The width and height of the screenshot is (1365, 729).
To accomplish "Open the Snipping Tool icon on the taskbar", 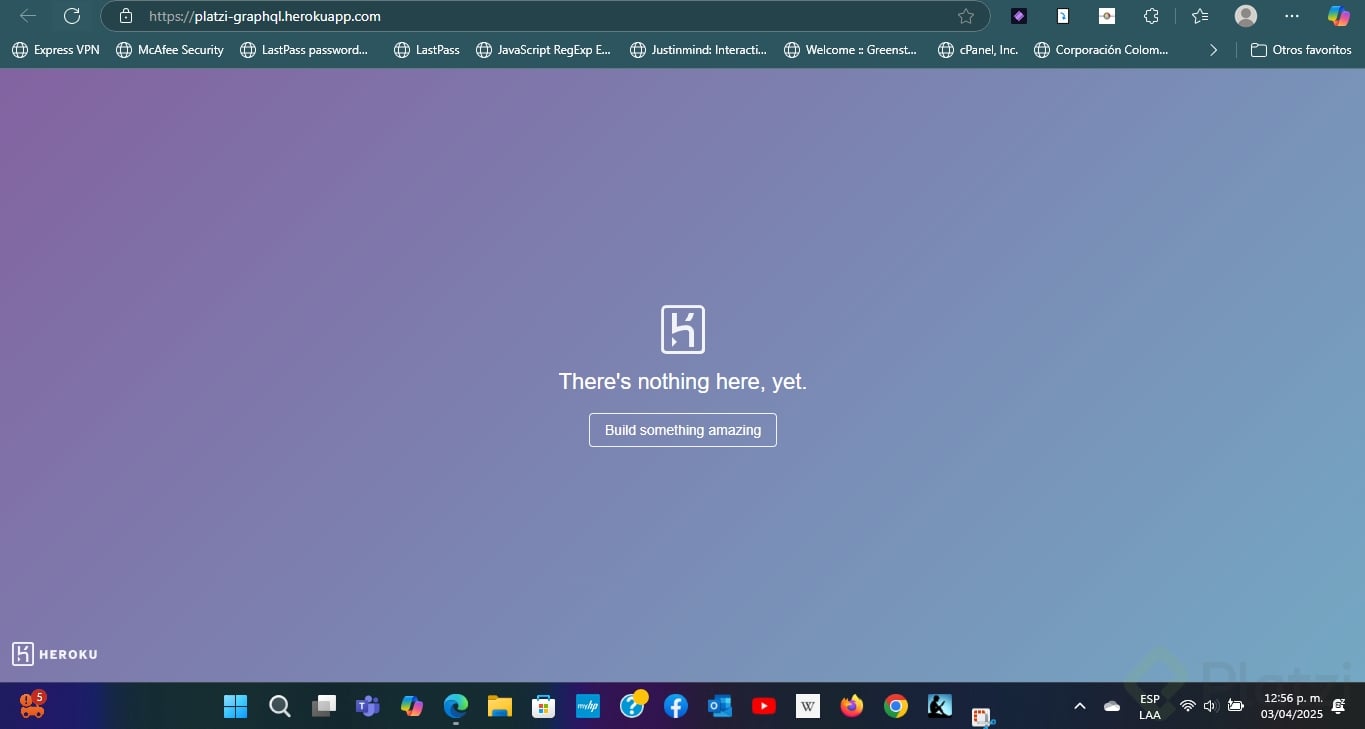I will pos(983,716).
